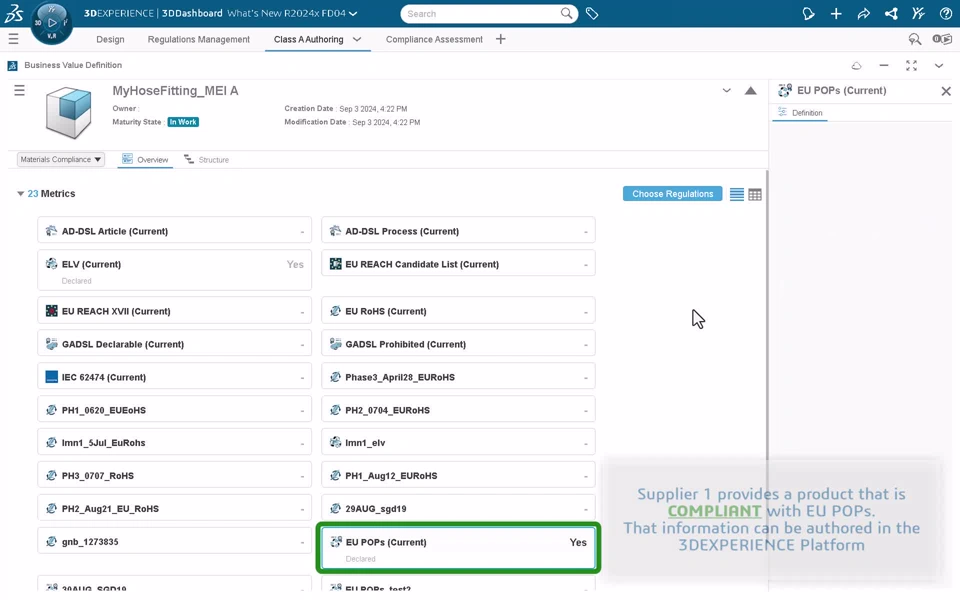The image size is (960, 600).
Task: Click the chat bubbles icon
Action: point(915,39)
